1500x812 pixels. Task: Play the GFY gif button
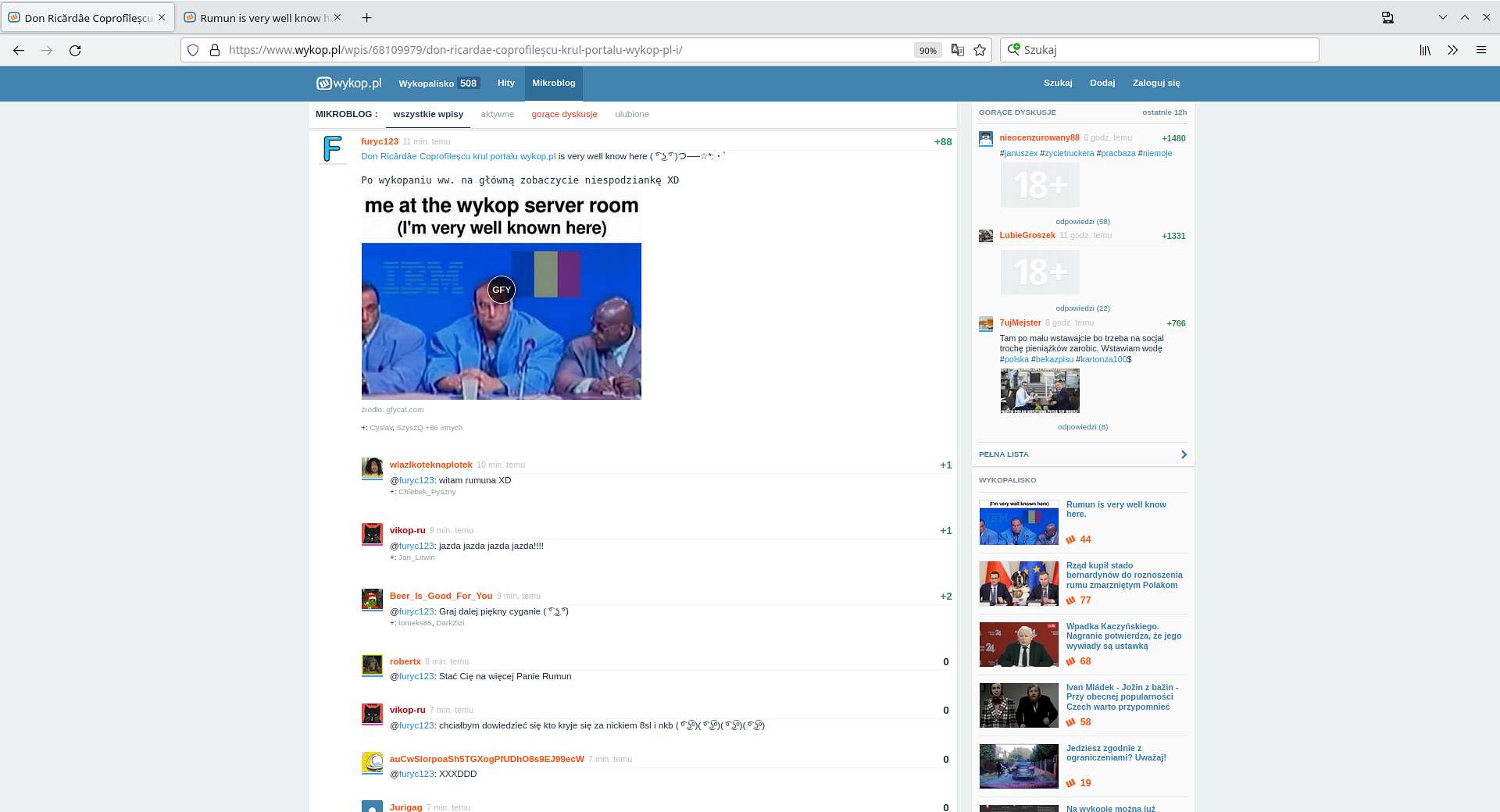coord(502,290)
